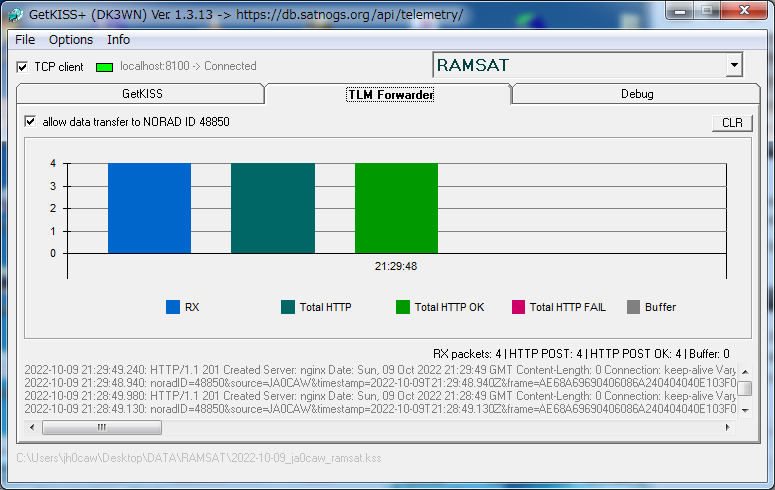Viewport: 775px width, 490px height.
Task: Click the green Total HTTP OK bar
Action: point(396,208)
